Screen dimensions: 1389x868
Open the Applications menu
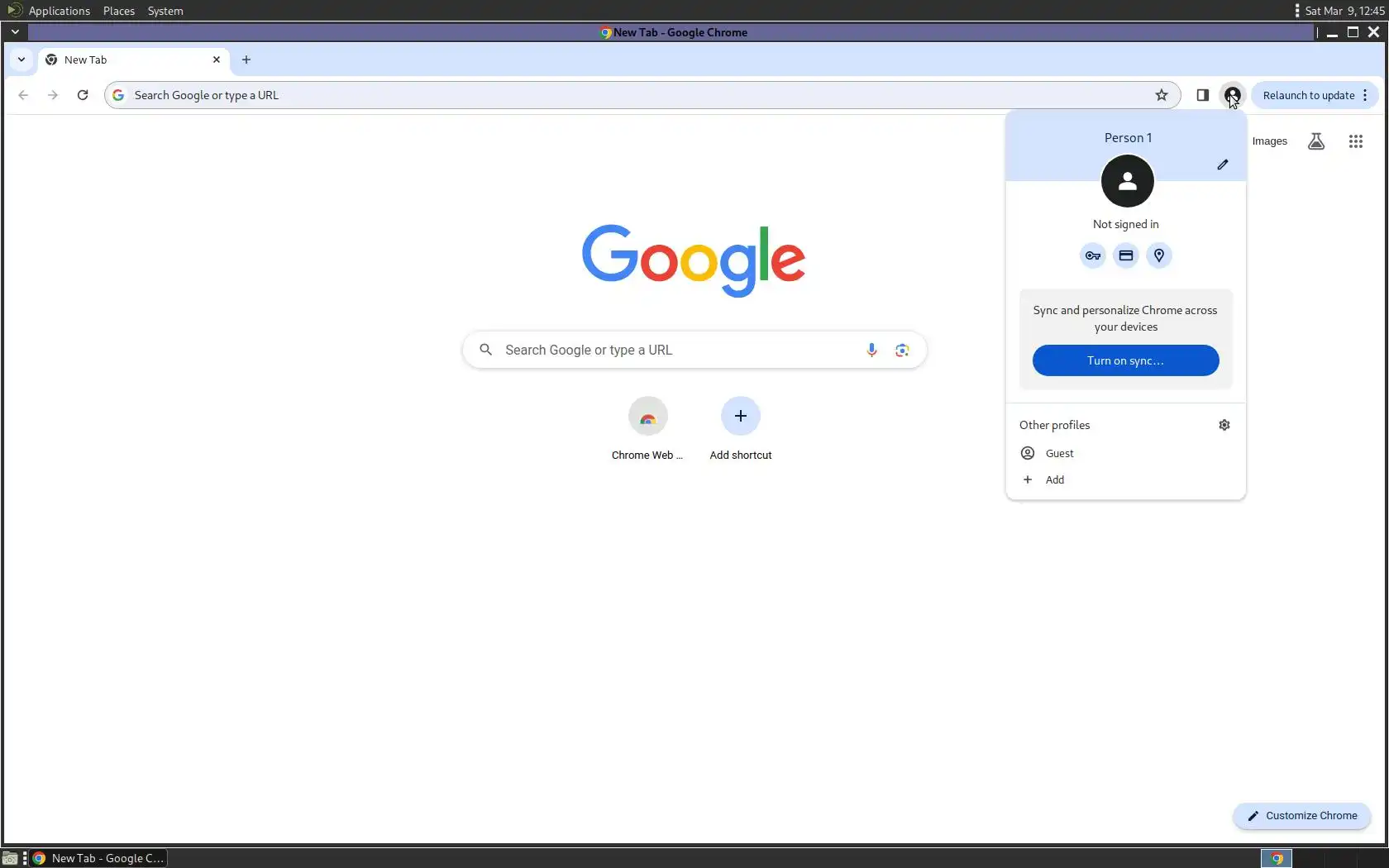(x=59, y=11)
